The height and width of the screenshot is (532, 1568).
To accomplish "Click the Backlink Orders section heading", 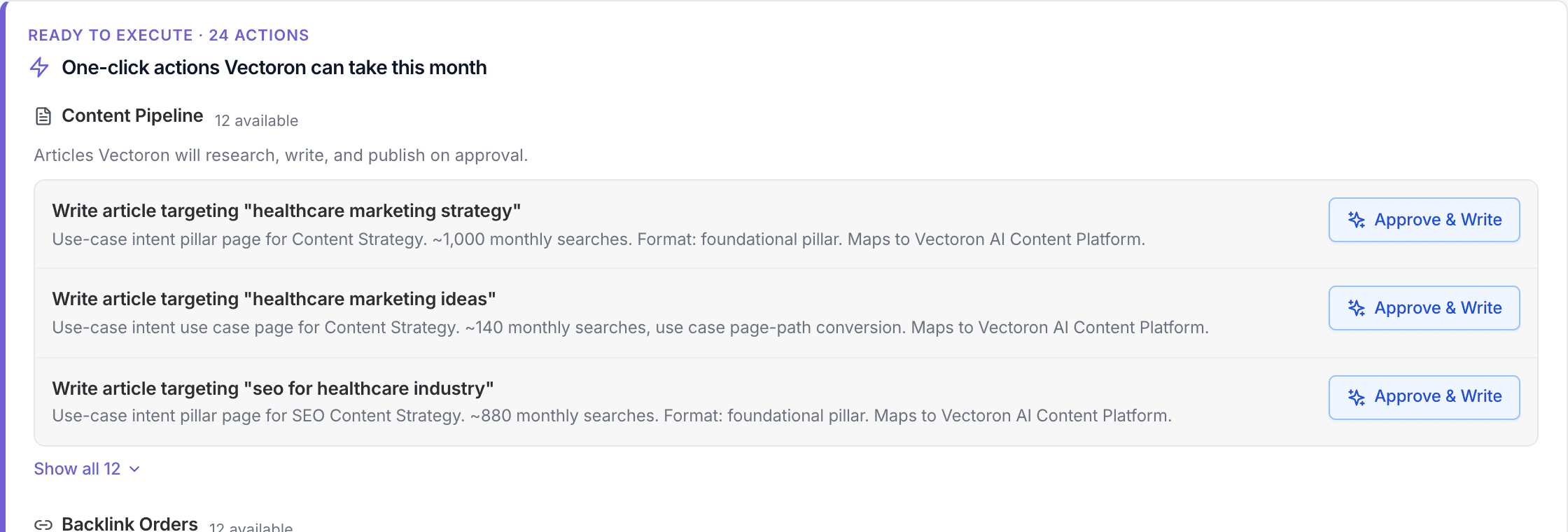I will [x=129, y=524].
